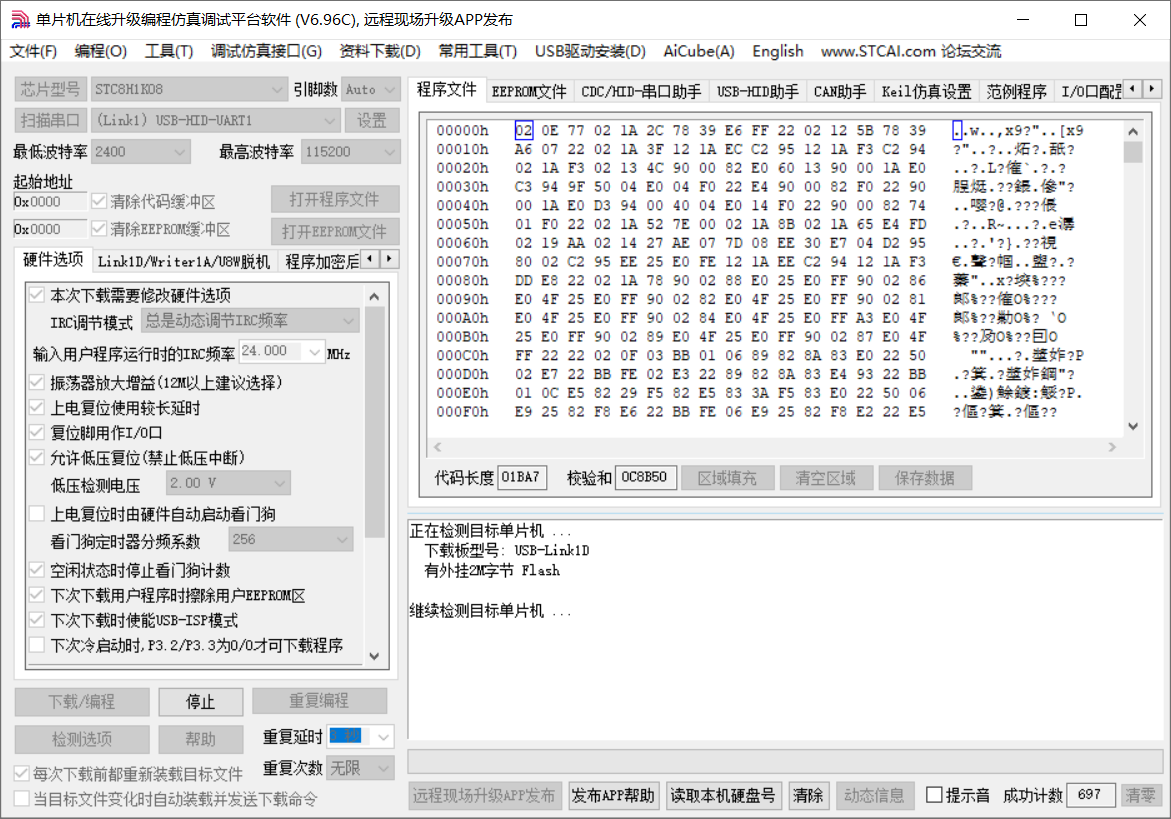
Task: Click right arrow of hardware options tab strip
Action: coord(389,259)
